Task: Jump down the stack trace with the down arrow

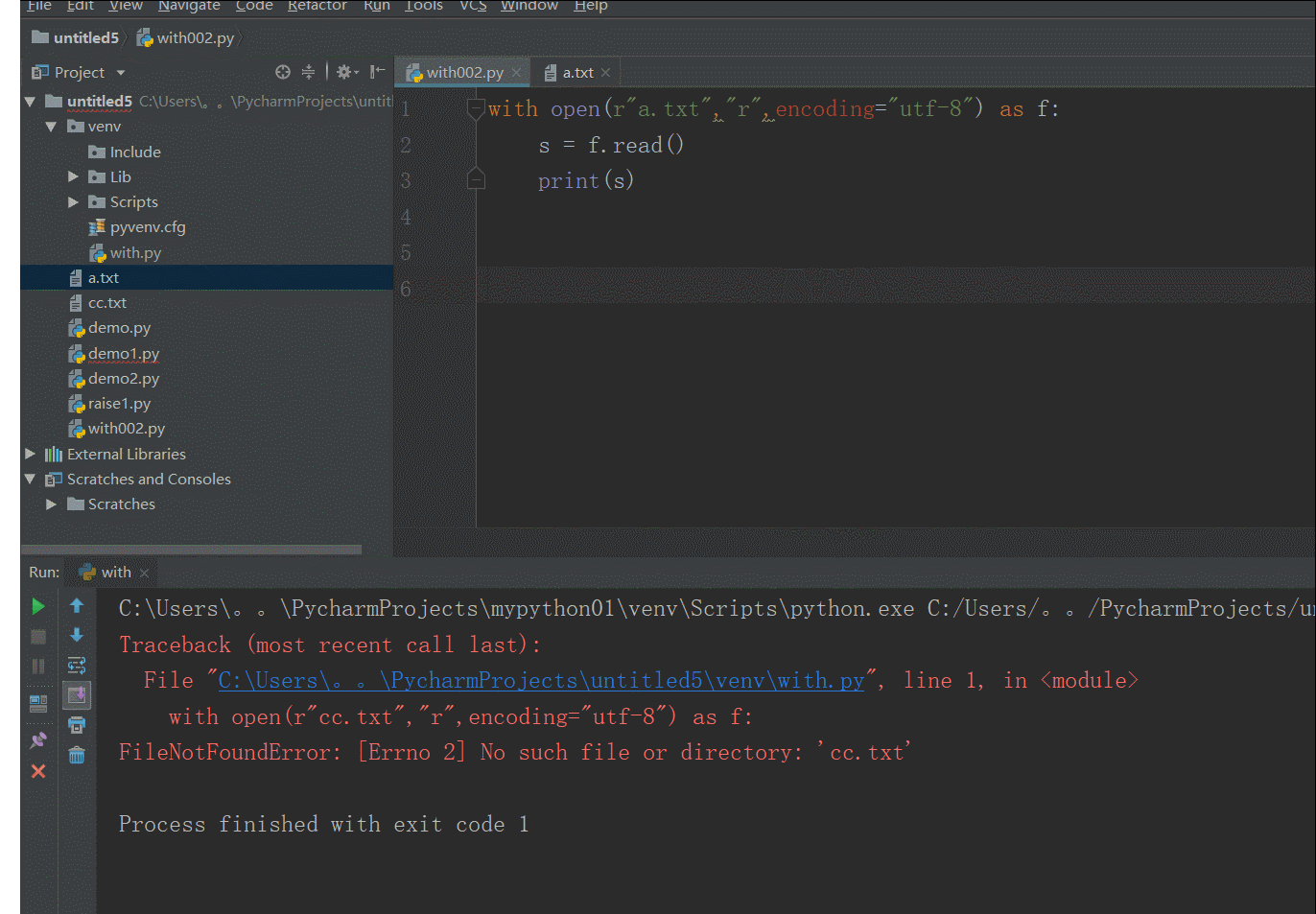Action: [x=77, y=635]
